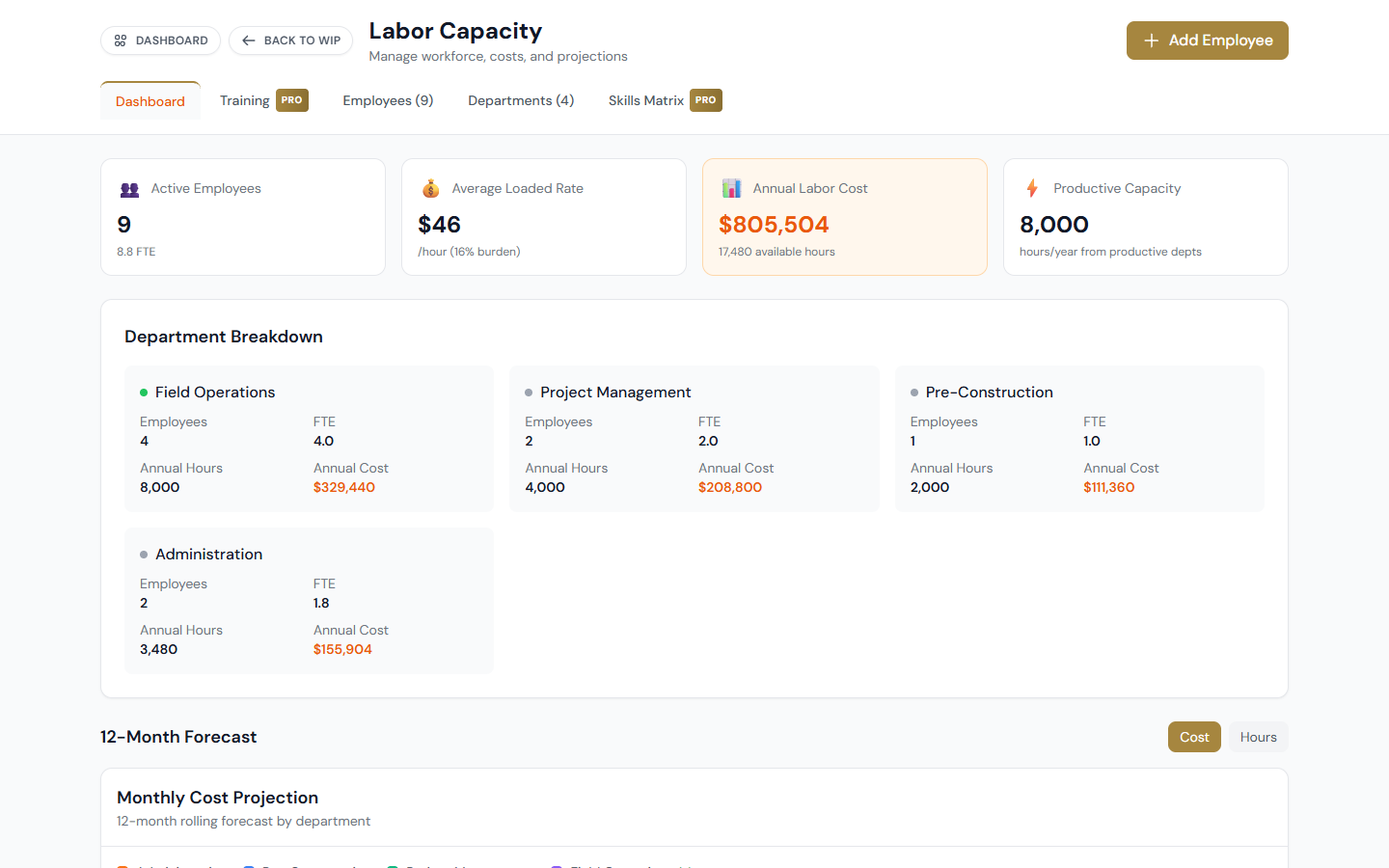The width and height of the screenshot is (1389, 868).
Task: Click the Project Management department title
Action: coord(615,393)
